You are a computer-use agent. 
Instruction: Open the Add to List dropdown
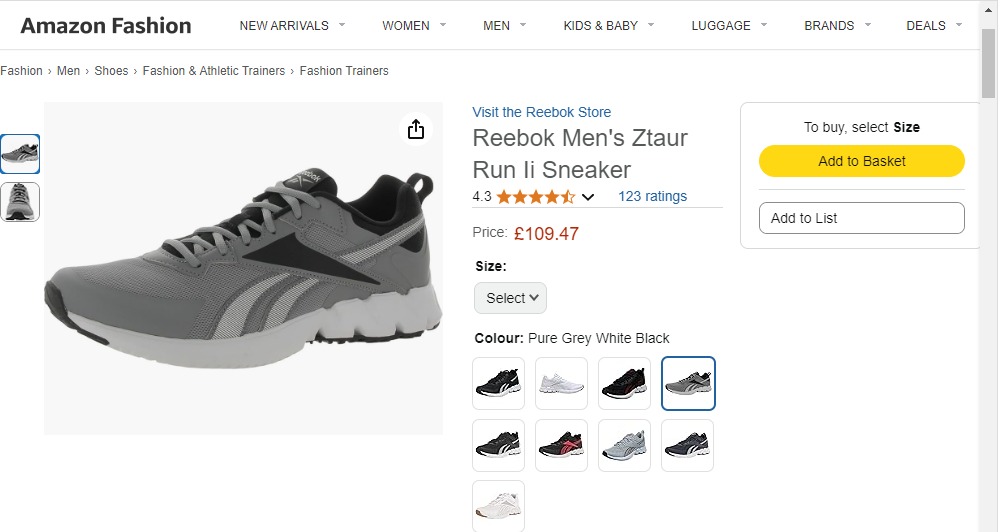pyautogui.click(x=861, y=218)
